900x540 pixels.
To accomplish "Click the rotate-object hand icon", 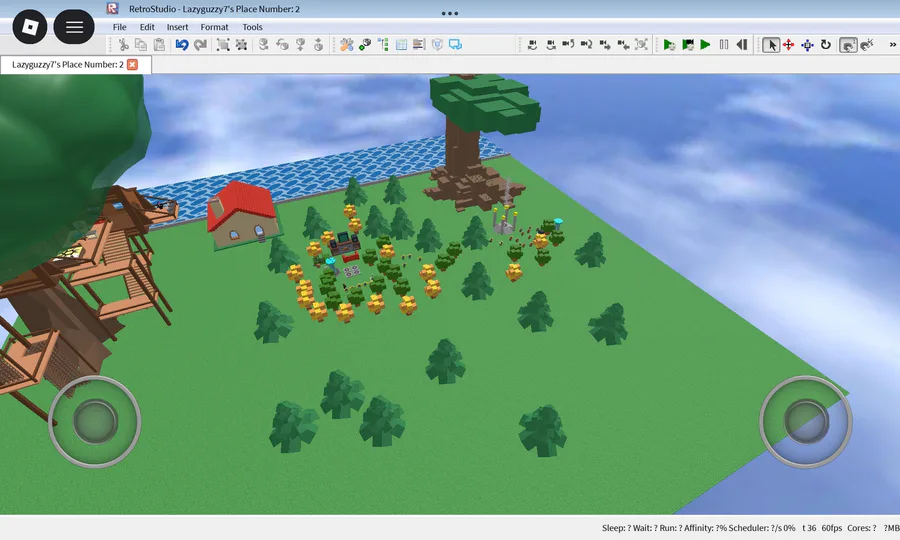I will (x=282, y=45).
